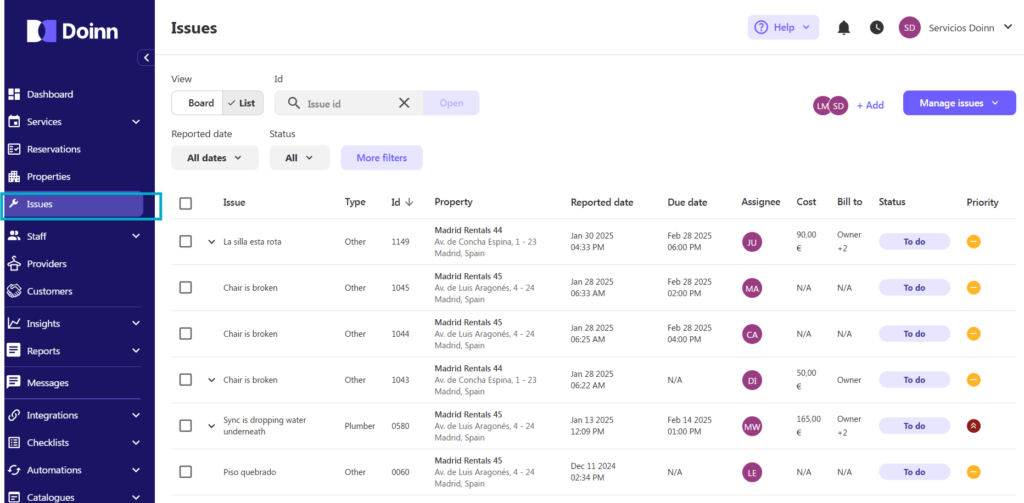Image resolution: width=1024 pixels, height=503 pixels.
Task: Click JU assignee avatar for issue 1149
Action: (752, 242)
